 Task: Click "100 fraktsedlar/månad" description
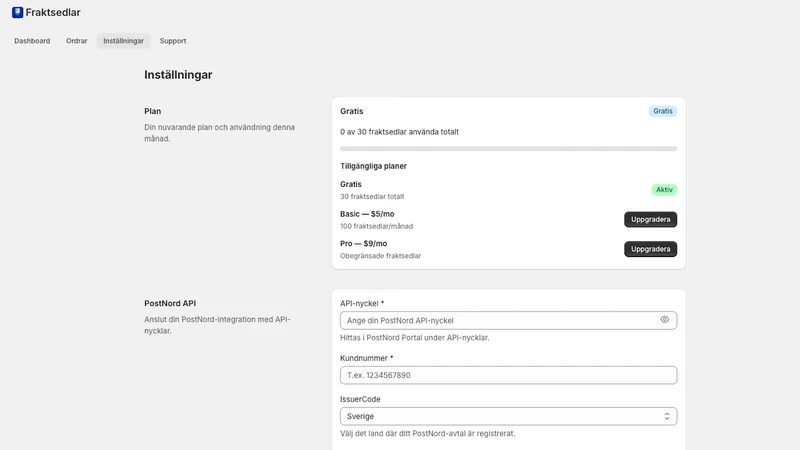(x=377, y=226)
